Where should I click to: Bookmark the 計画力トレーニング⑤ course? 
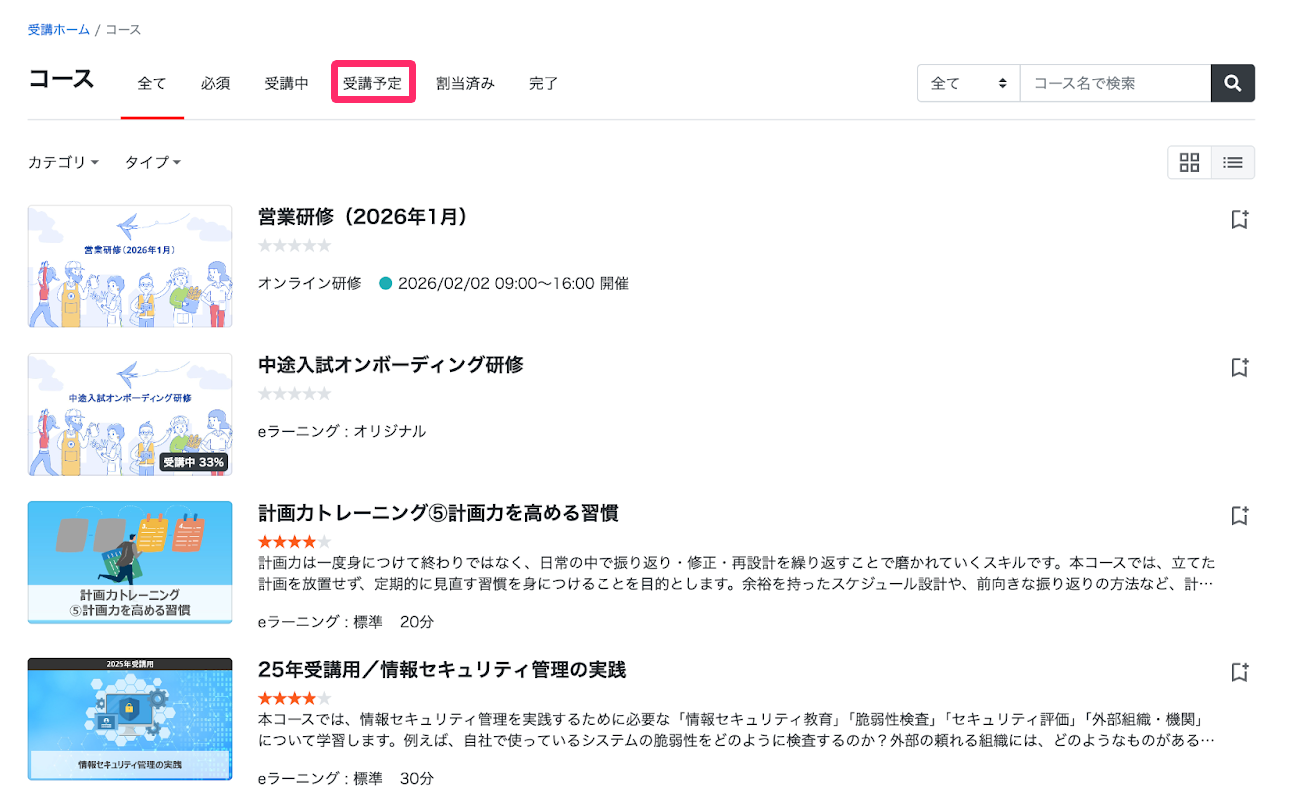pos(1240,515)
